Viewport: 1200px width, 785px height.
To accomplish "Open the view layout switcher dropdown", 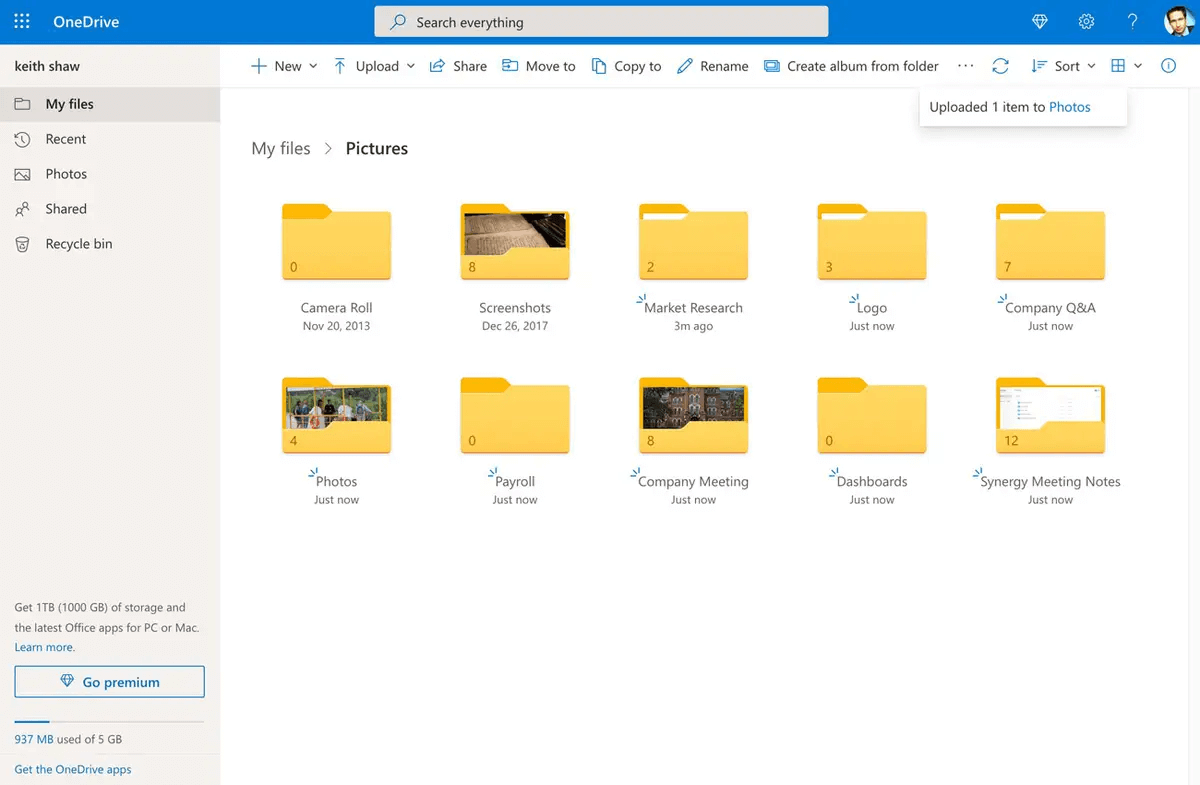I will click(1126, 66).
